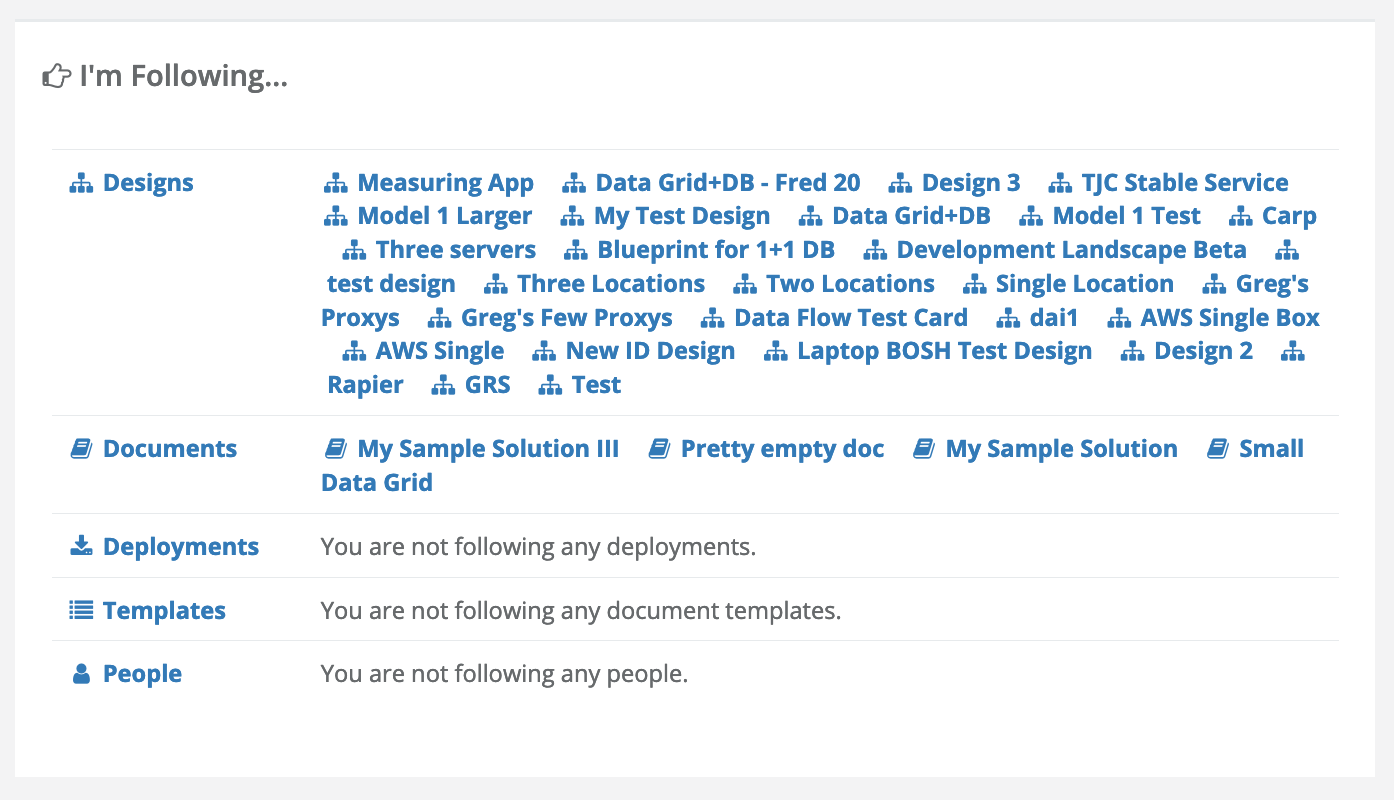Click the People category label

142,674
